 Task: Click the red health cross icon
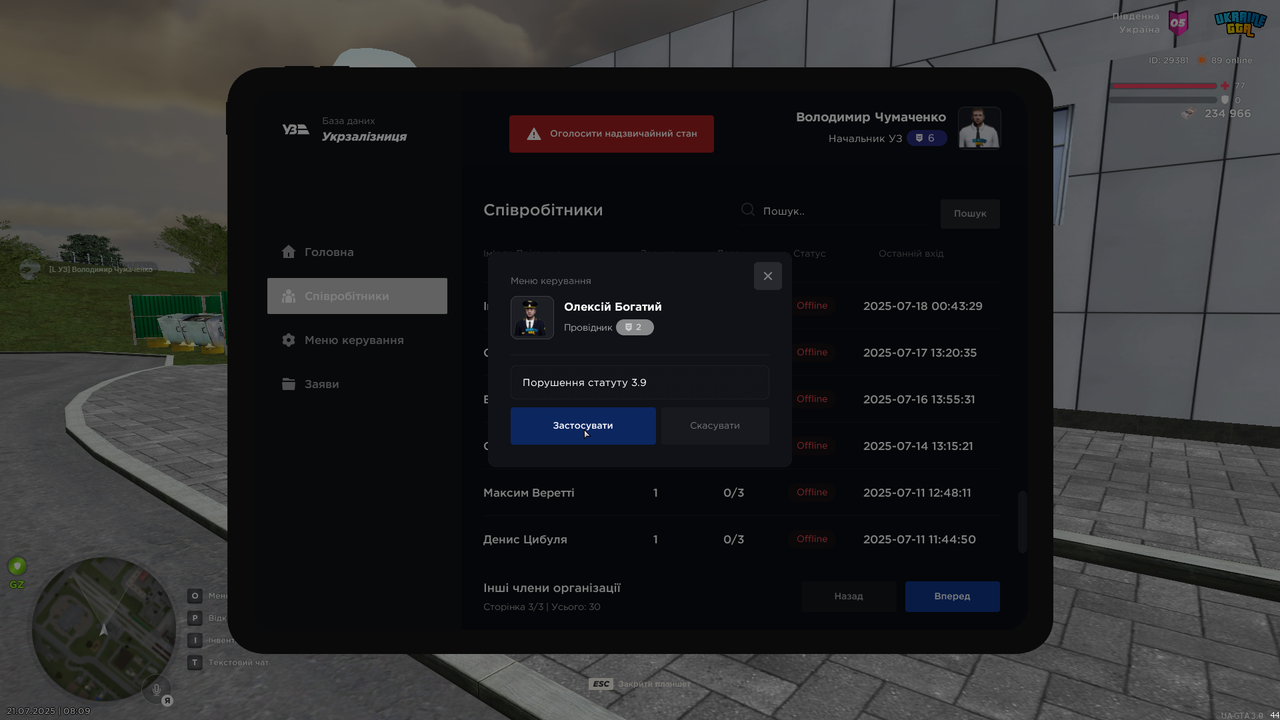1225,86
